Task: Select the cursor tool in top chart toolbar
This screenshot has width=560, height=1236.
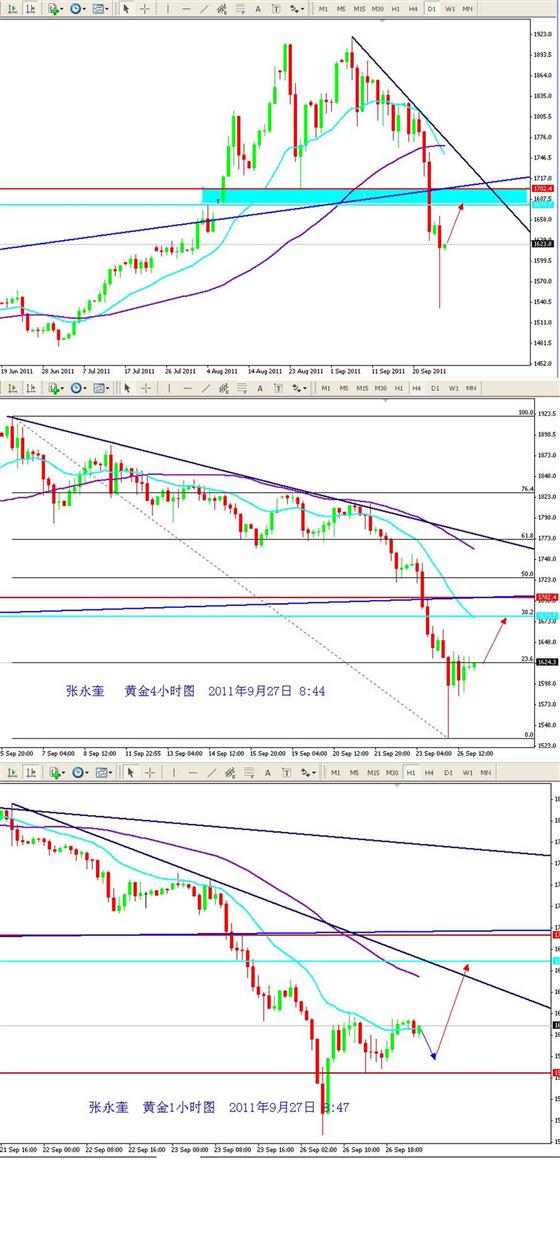Action: coord(126,8)
